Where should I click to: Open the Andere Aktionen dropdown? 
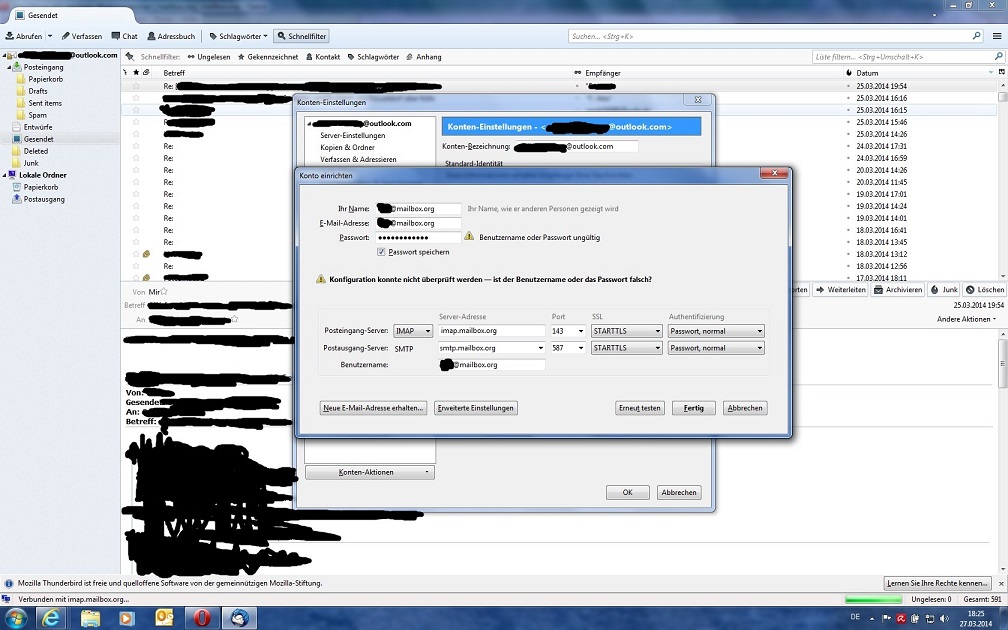point(966,319)
